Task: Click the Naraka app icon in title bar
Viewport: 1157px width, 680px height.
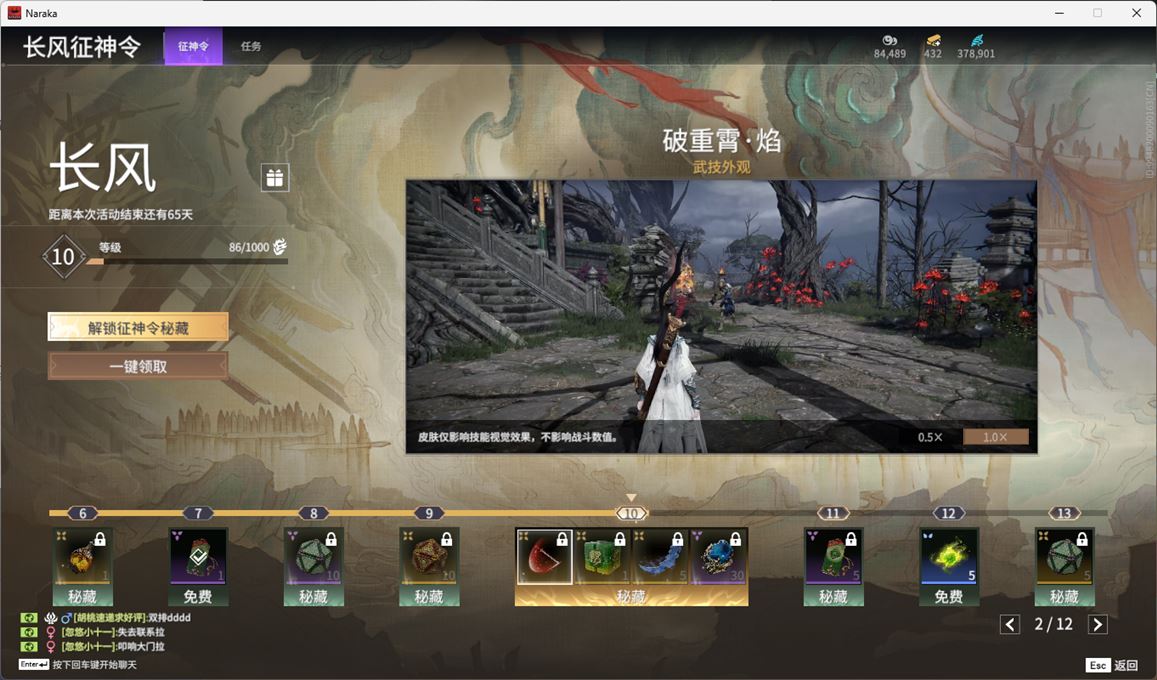Action: click(x=14, y=13)
